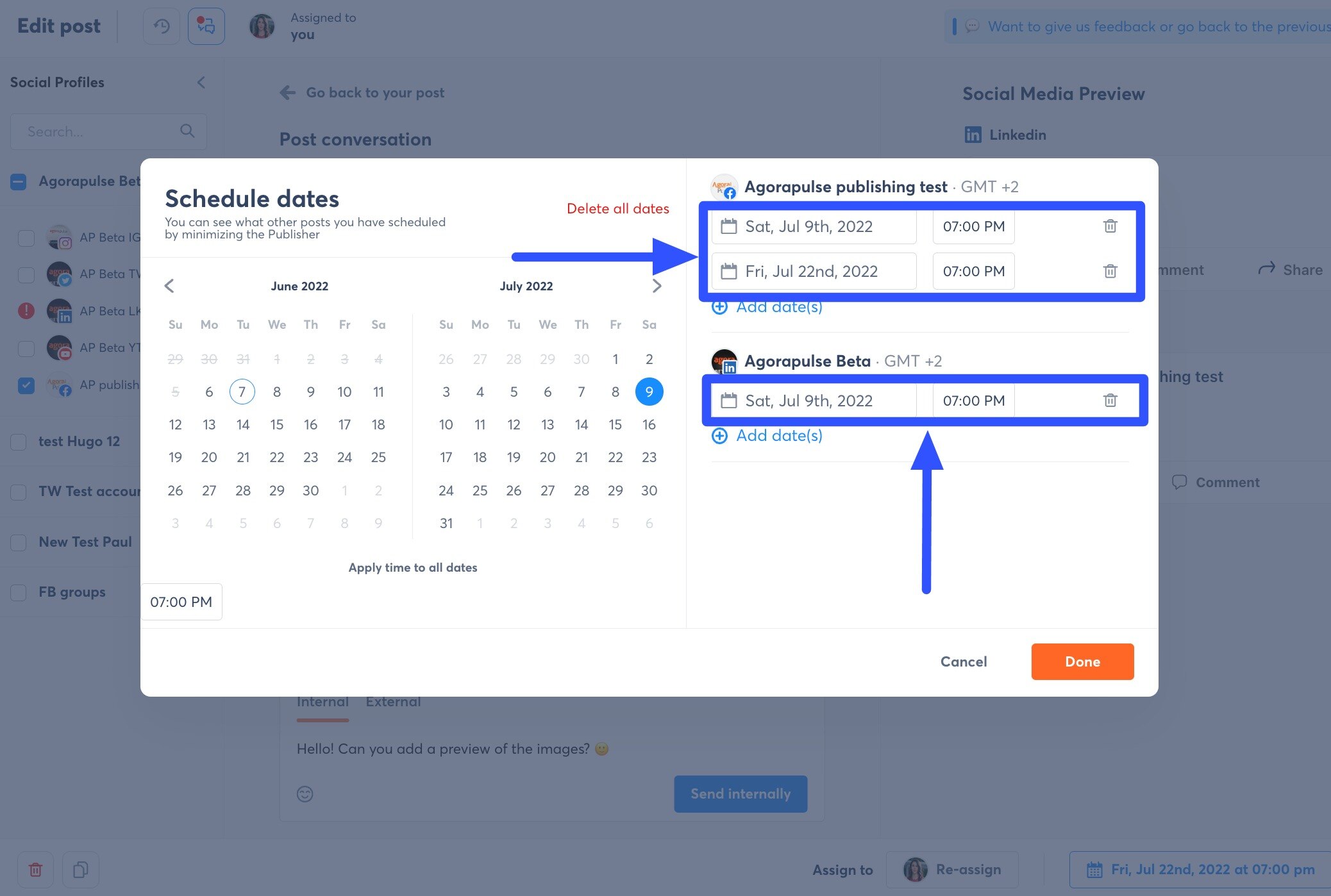The height and width of the screenshot is (896, 1331).
Task: Click the calendar icon beside Sat, Jul 9th, 2022
Action: point(729,226)
